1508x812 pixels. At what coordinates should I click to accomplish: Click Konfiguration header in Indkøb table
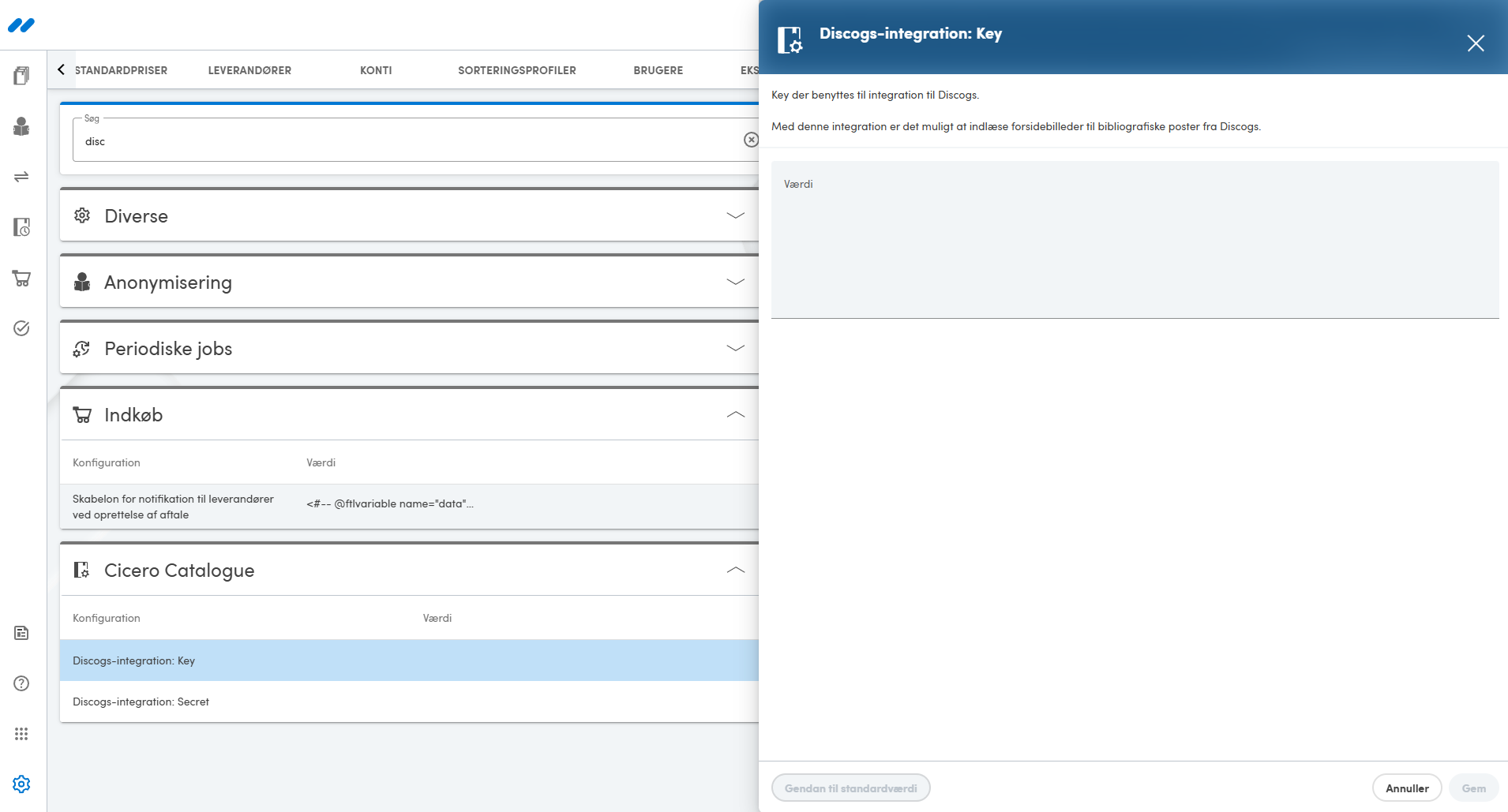[107, 462]
